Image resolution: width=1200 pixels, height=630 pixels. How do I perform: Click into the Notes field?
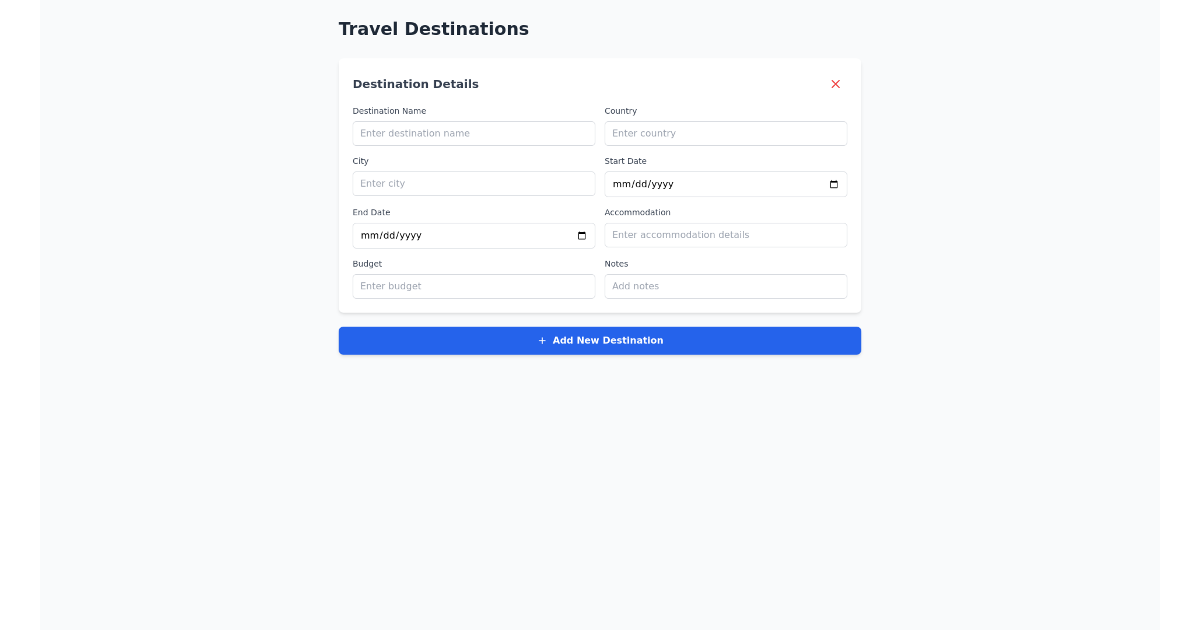[725, 286]
